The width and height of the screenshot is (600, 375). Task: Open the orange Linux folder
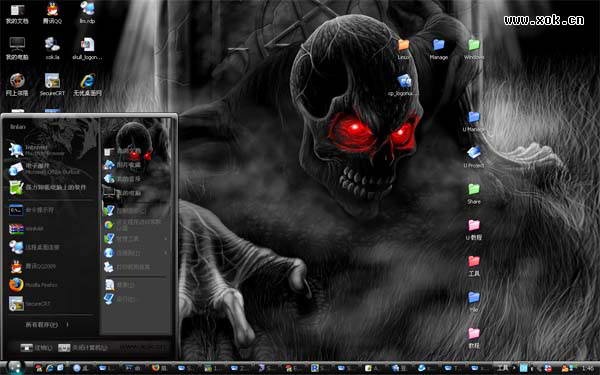[403, 49]
